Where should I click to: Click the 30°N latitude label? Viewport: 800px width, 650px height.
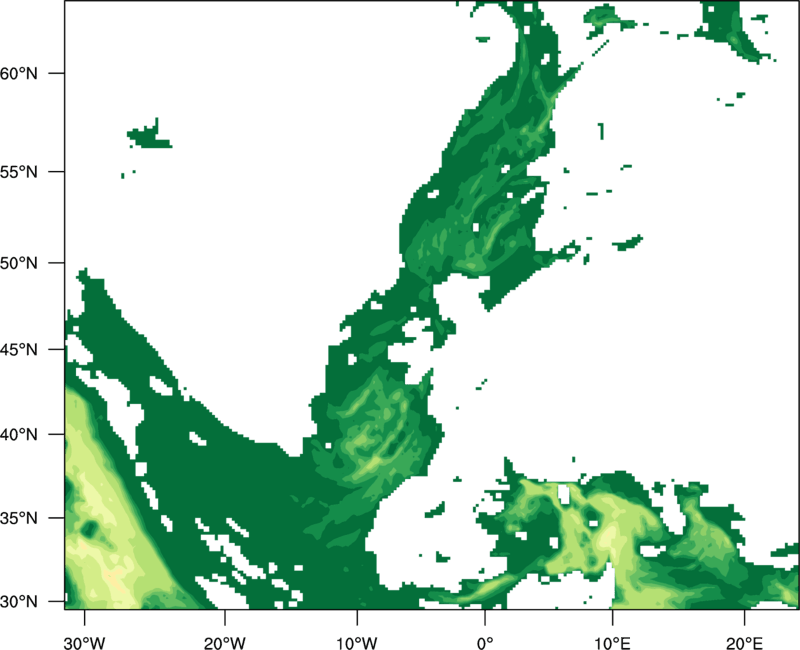(x=19, y=602)
